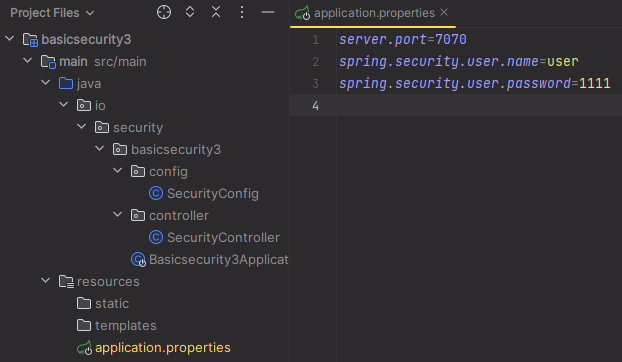The height and width of the screenshot is (362, 622).
Task: Collapse the main src/main node
Action: 28,61
